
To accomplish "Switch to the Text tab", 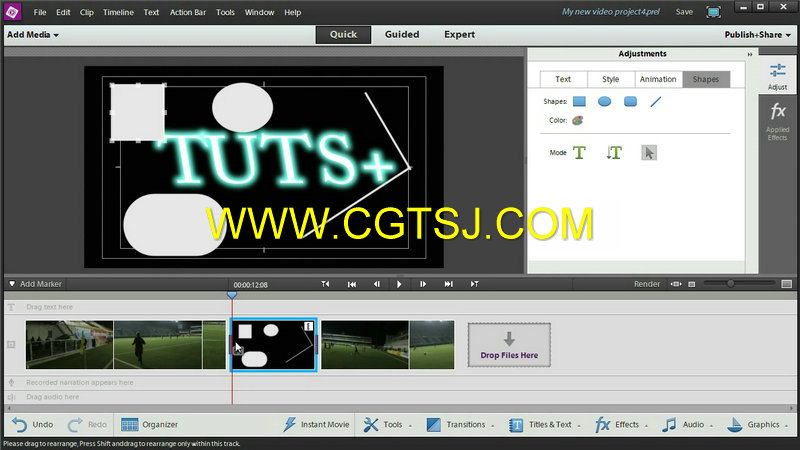I will pyautogui.click(x=563, y=79).
